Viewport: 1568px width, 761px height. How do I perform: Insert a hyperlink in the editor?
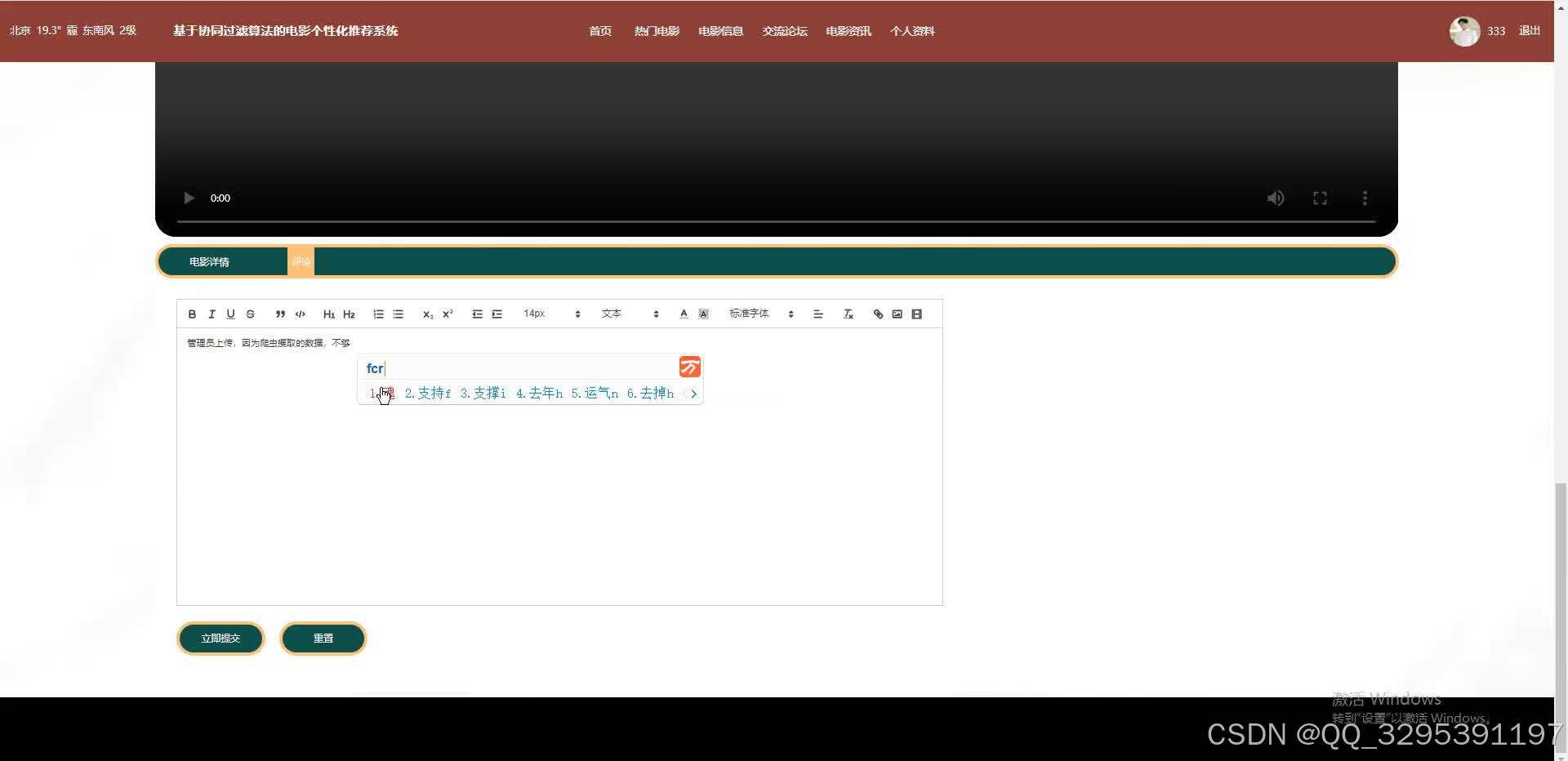[x=878, y=314]
